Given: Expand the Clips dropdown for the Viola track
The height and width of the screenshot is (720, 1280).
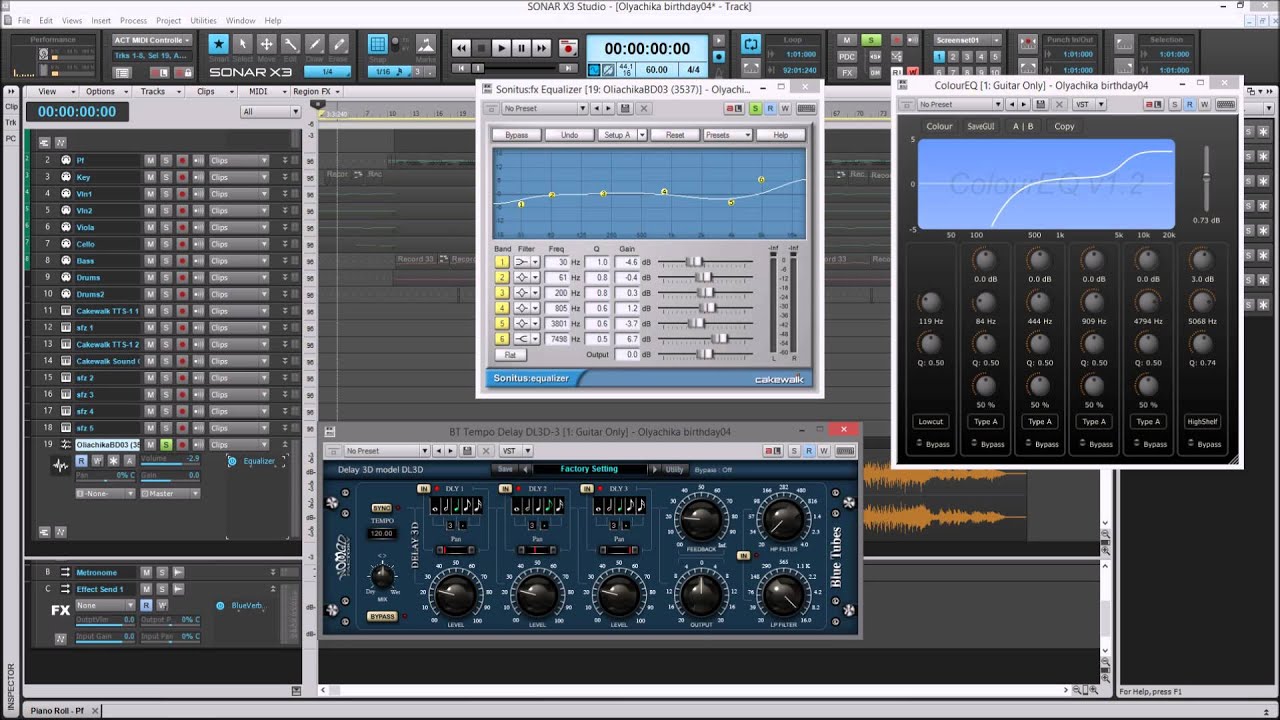Looking at the screenshot, I should pos(238,227).
